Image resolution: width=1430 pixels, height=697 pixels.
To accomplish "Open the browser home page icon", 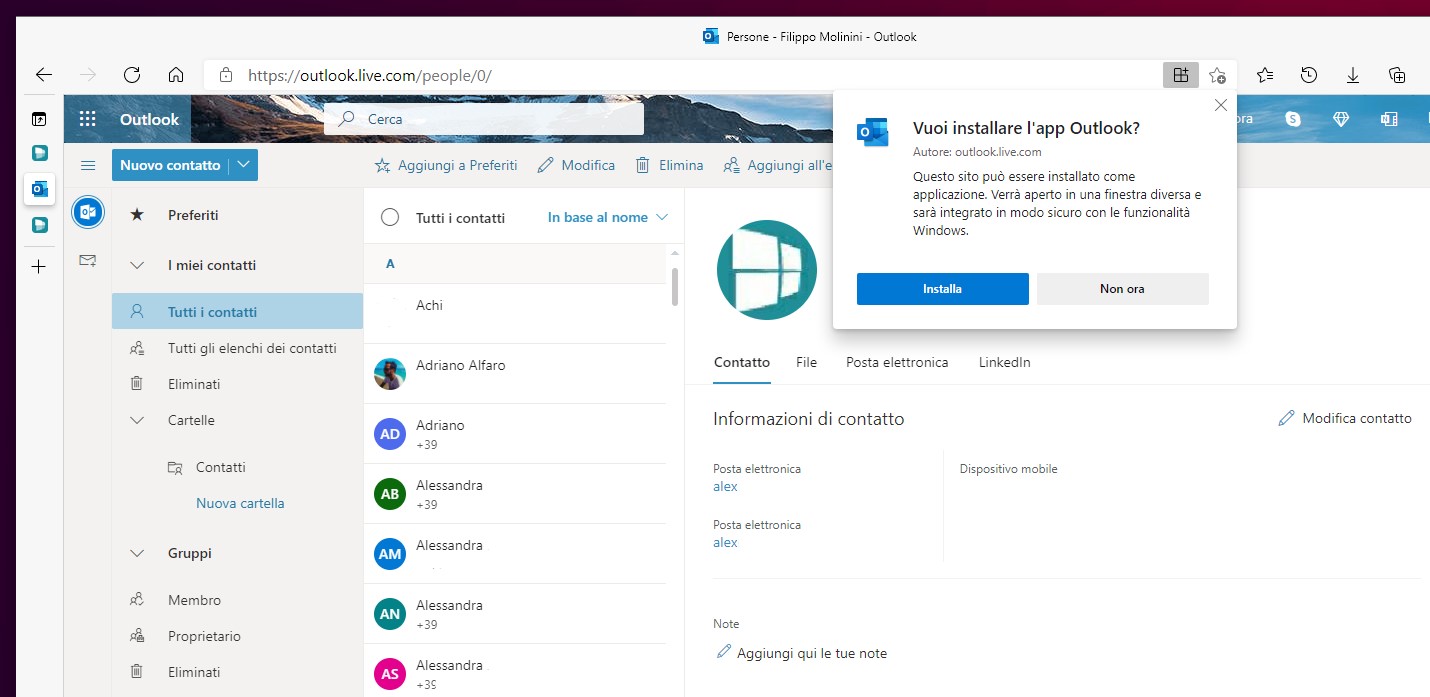I will click(x=176, y=75).
